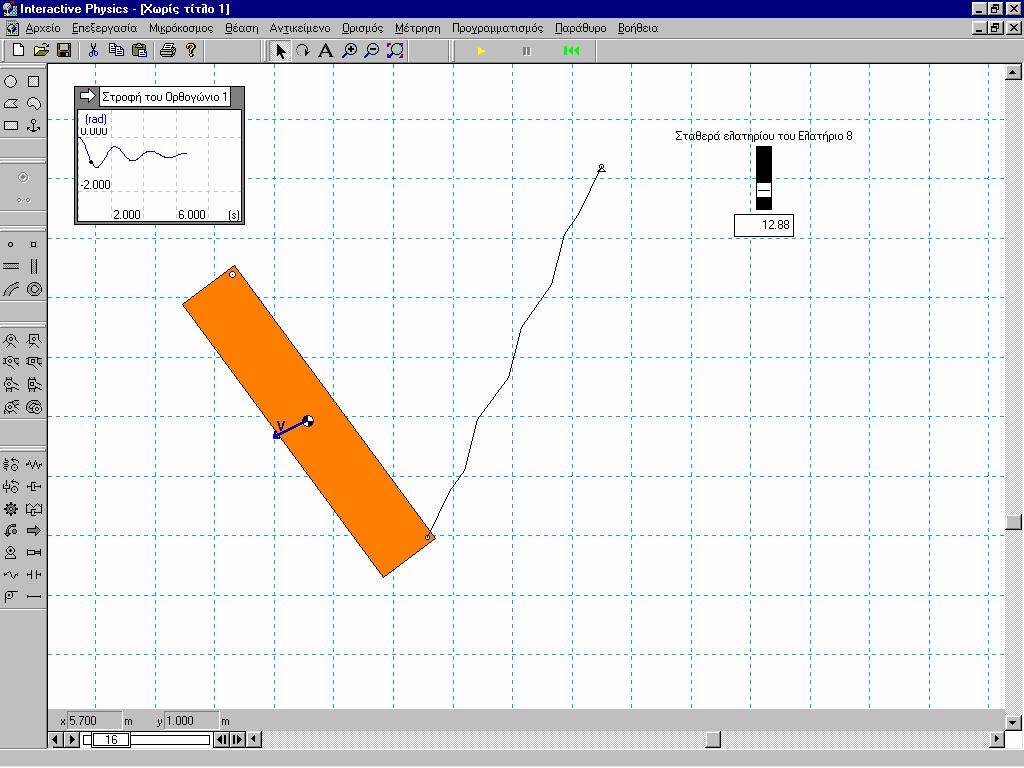Image resolution: width=1024 pixels, height=768 pixels.
Task: Click the Zoom to extent icon
Action: tap(395, 50)
